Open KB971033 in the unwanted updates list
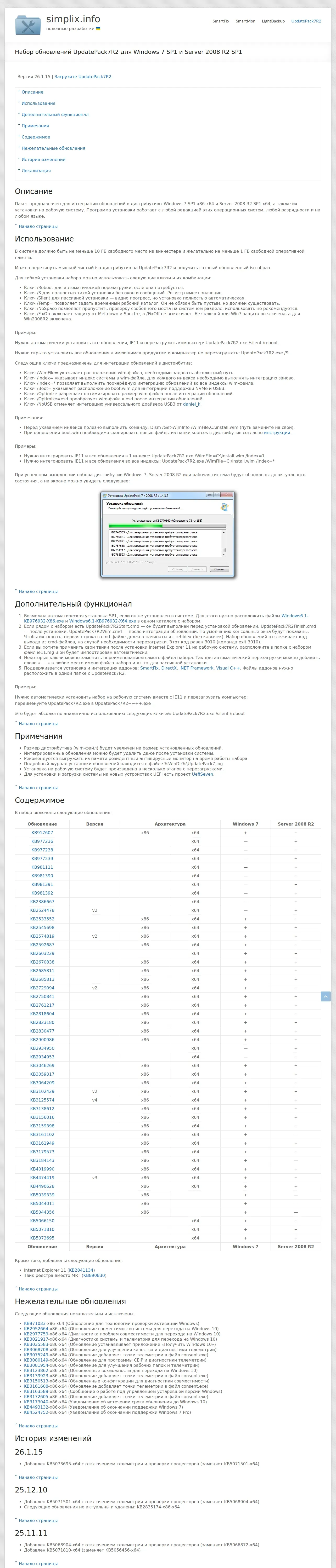 (35, 1323)
